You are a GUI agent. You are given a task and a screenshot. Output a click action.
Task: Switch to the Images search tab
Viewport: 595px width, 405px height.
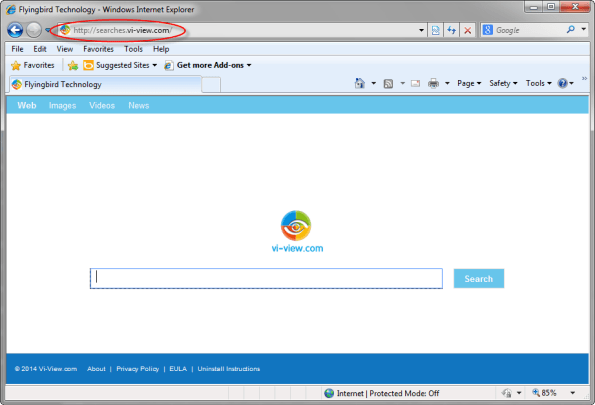63,106
